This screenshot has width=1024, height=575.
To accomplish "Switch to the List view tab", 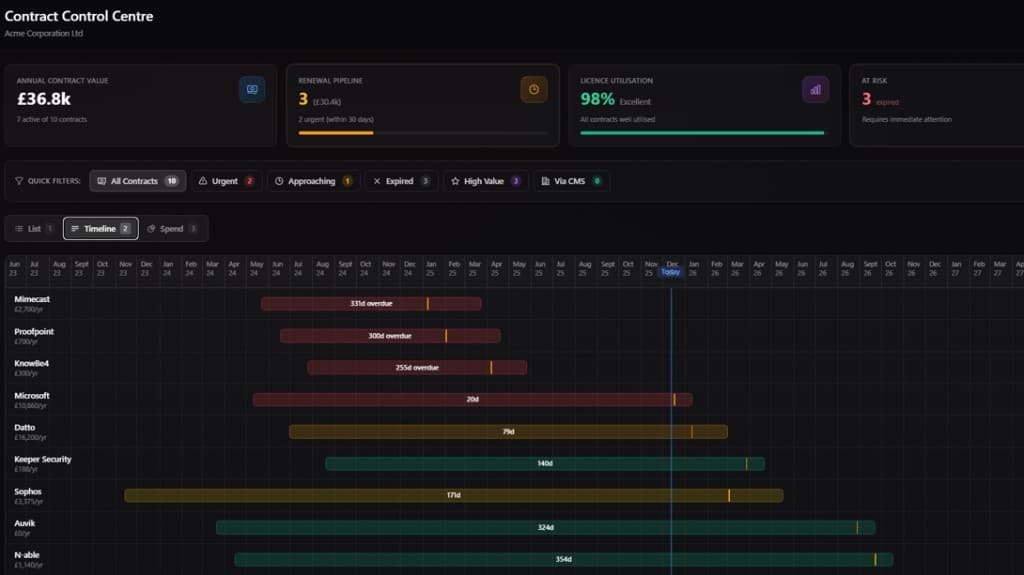I will (34, 229).
